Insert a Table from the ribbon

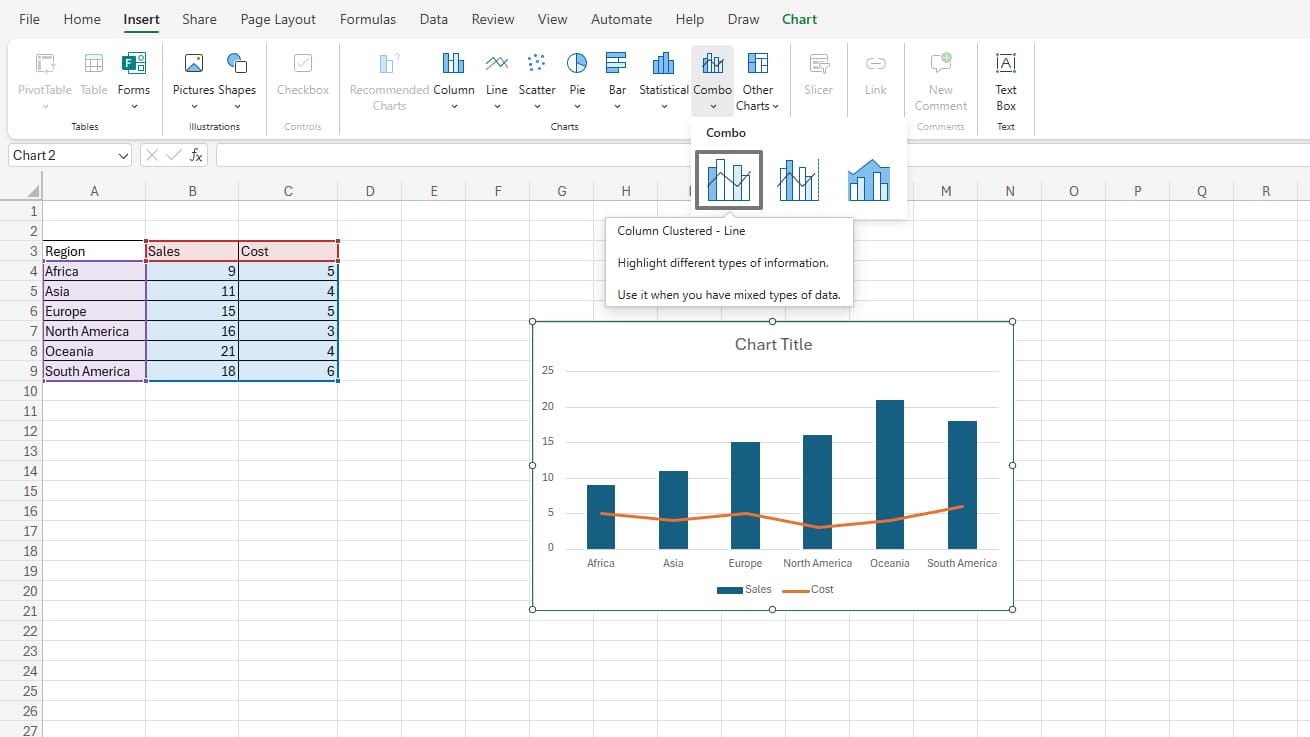[x=94, y=73]
